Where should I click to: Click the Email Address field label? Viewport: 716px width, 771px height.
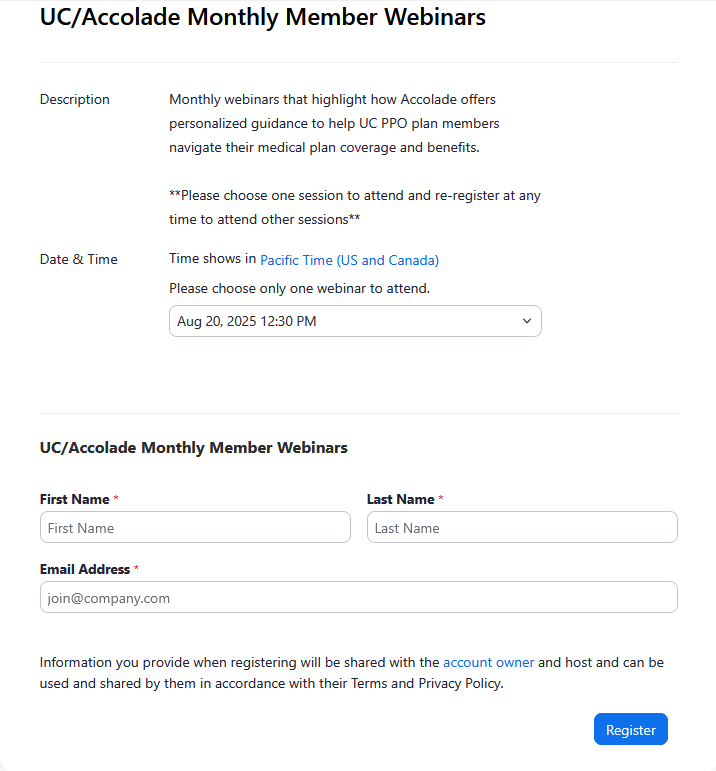[85, 569]
